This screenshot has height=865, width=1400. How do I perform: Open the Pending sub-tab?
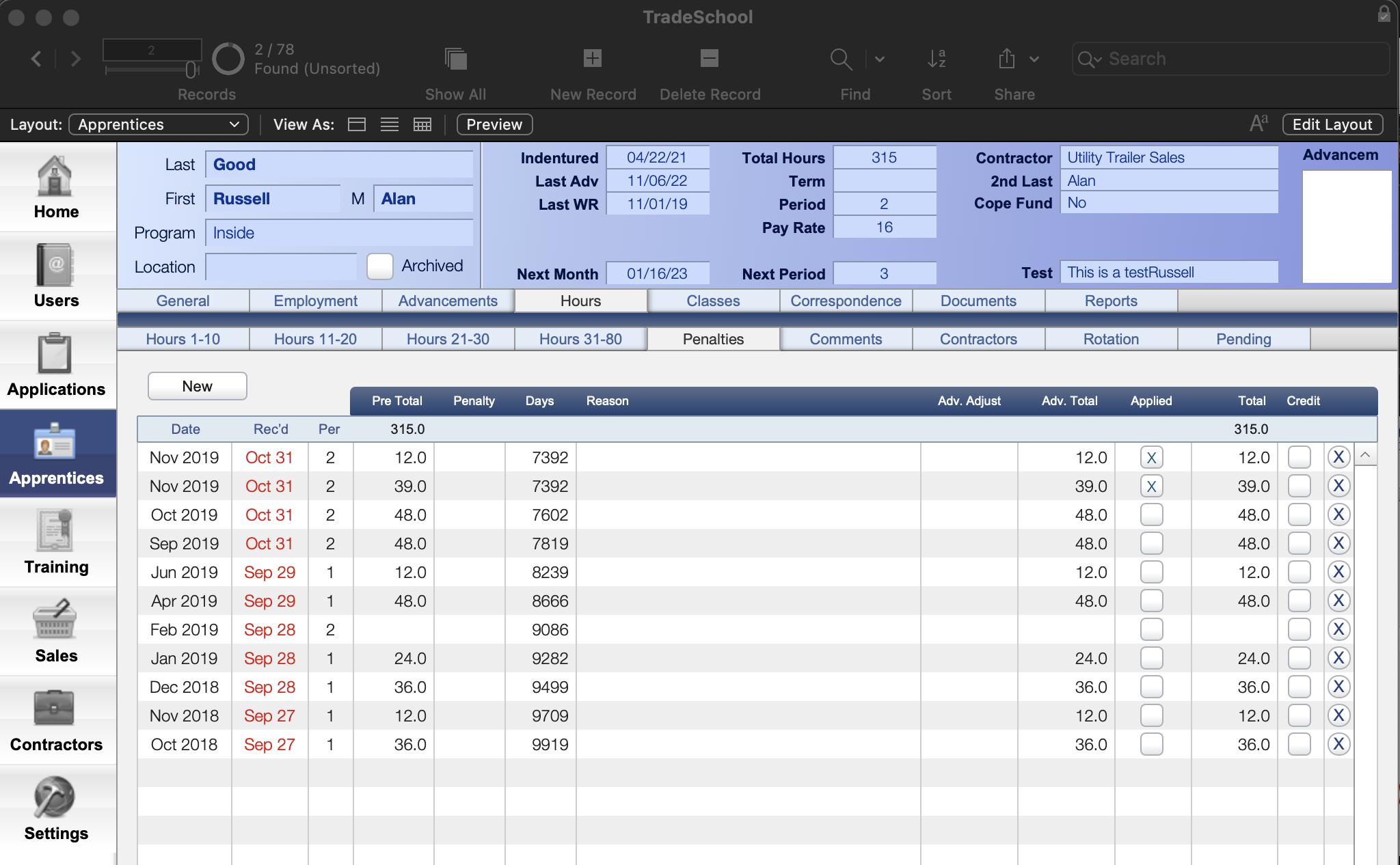[1244, 339]
